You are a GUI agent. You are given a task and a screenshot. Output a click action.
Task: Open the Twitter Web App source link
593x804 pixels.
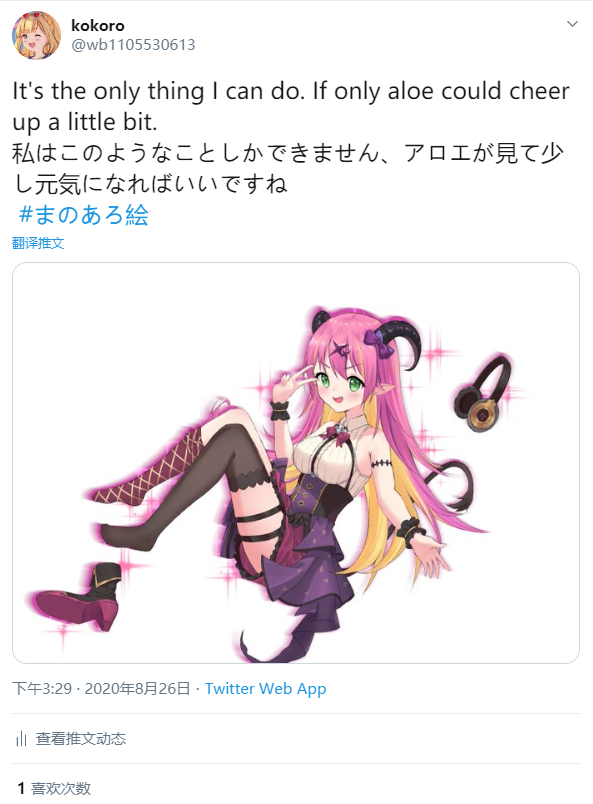pyautogui.click(x=265, y=689)
